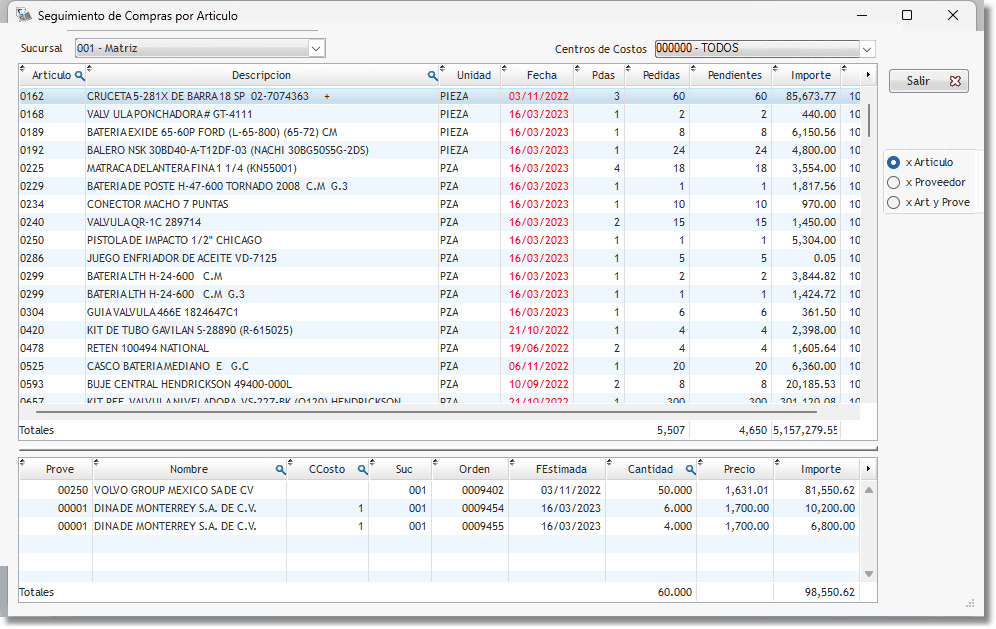This screenshot has height=629, width=996.
Task: Click the magnifier icon in Descripcion column header
Action: [x=432, y=76]
